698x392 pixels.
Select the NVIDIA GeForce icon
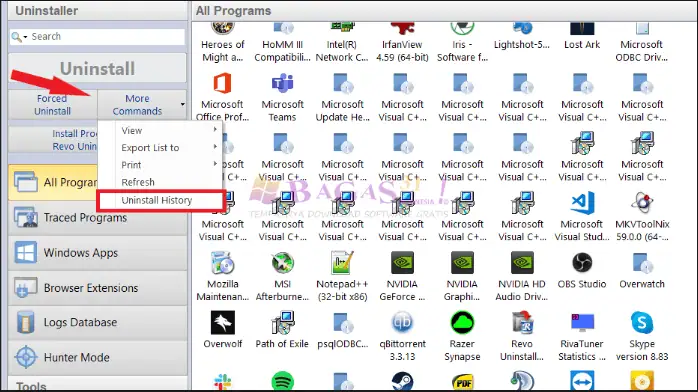(x=402, y=263)
